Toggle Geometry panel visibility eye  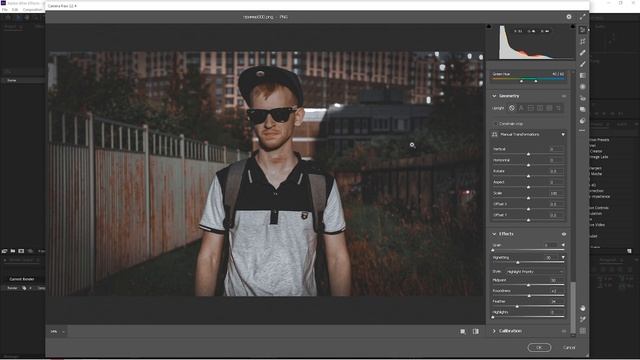(x=564, y=96)
